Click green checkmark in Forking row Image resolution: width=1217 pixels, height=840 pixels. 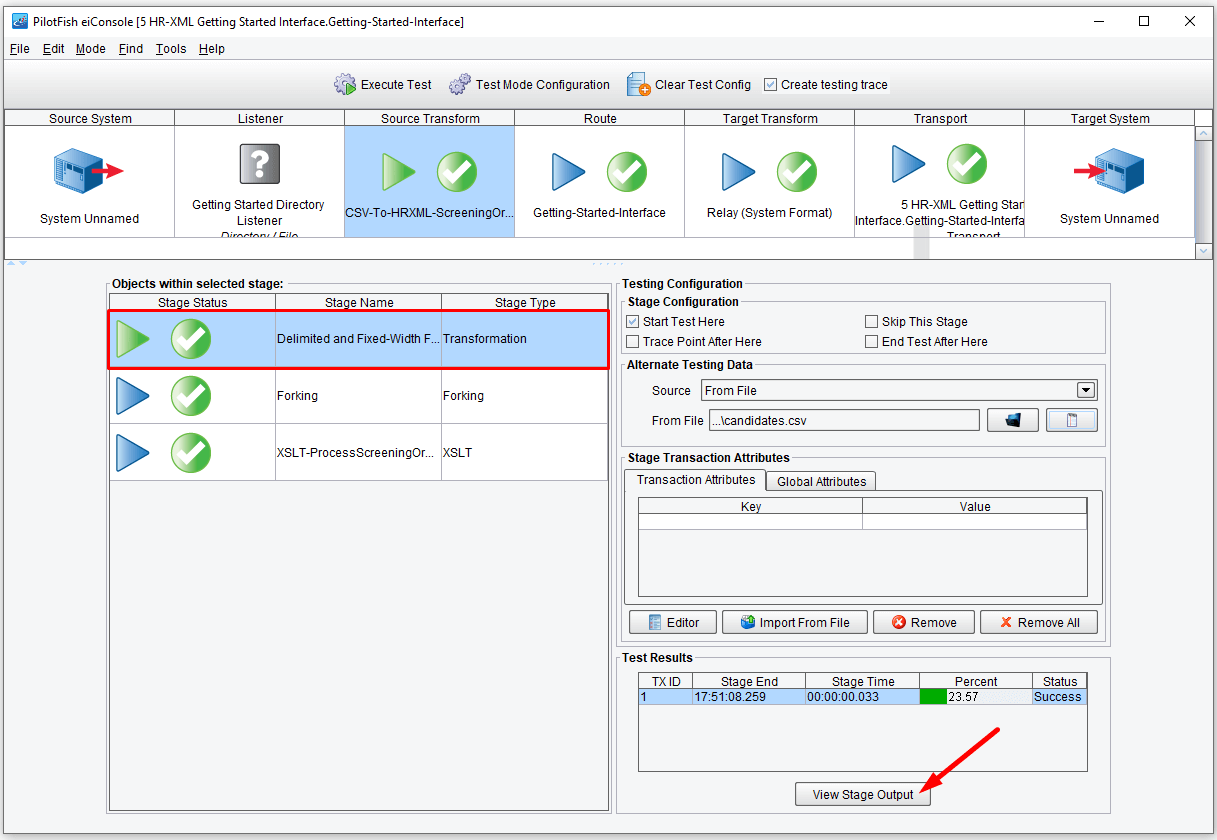[191, 396]
